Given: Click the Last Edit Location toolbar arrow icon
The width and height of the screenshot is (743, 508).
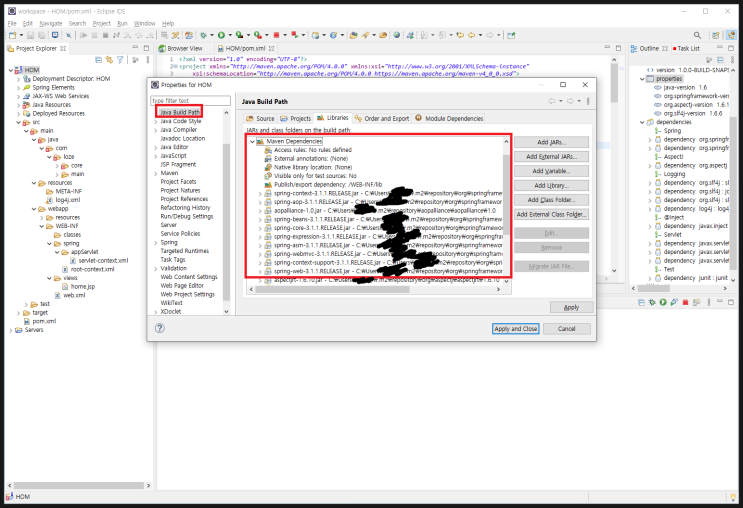Looking at the screenshot, I should coord(460,35).
